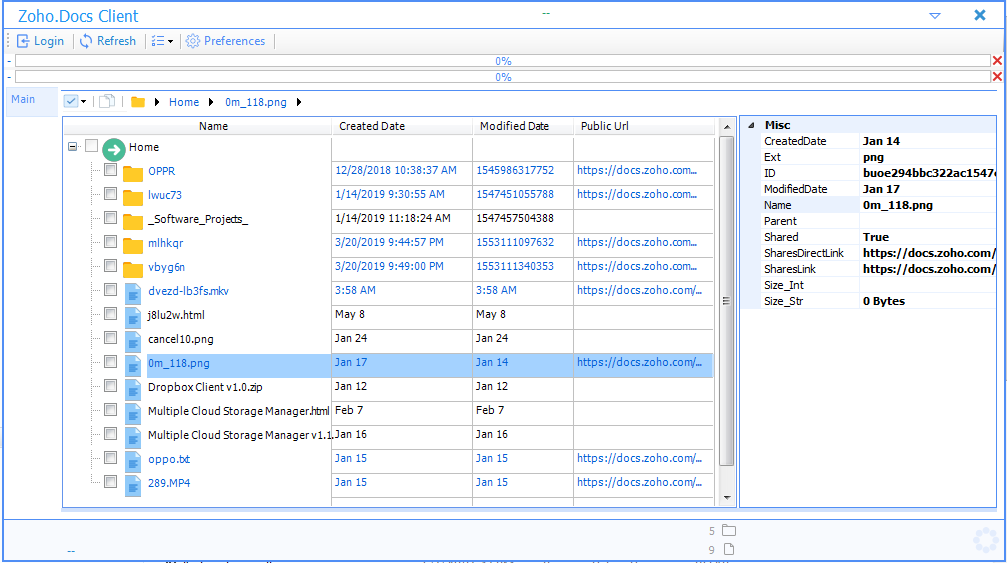This screenshot has height=563, width=1007.
Task: Click the vbyg6n folder icon
Action: tap(133, 269)
